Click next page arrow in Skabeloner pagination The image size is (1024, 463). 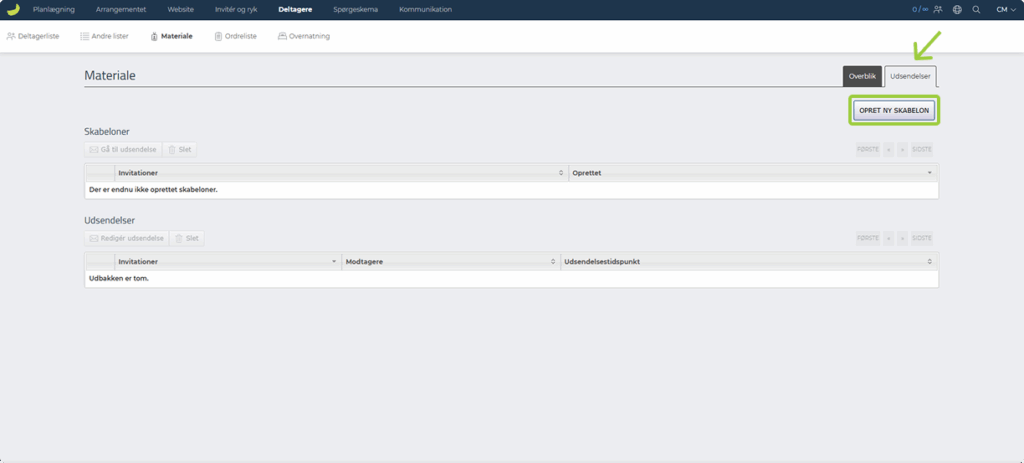[x=902, y=150]
